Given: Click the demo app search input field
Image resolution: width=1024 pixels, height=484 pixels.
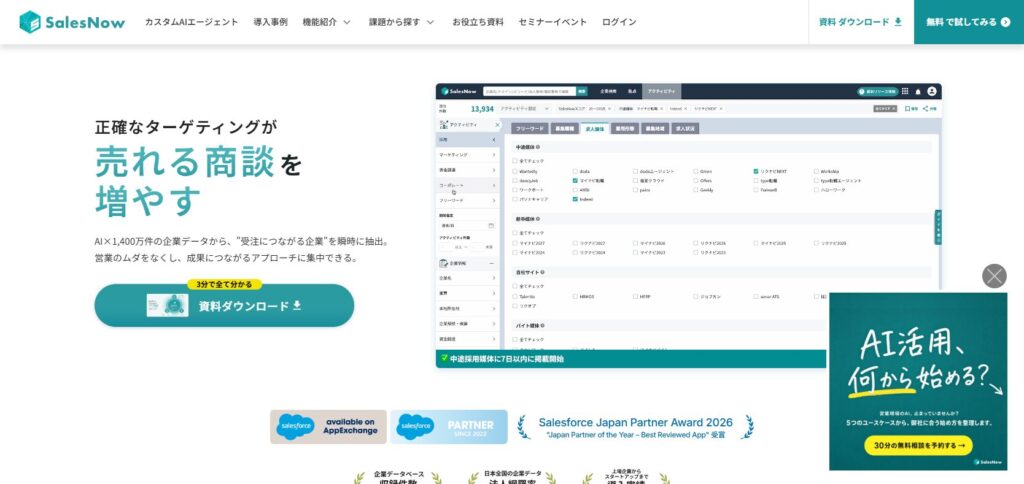Looking at the screenshot, I should click(530, 91).
